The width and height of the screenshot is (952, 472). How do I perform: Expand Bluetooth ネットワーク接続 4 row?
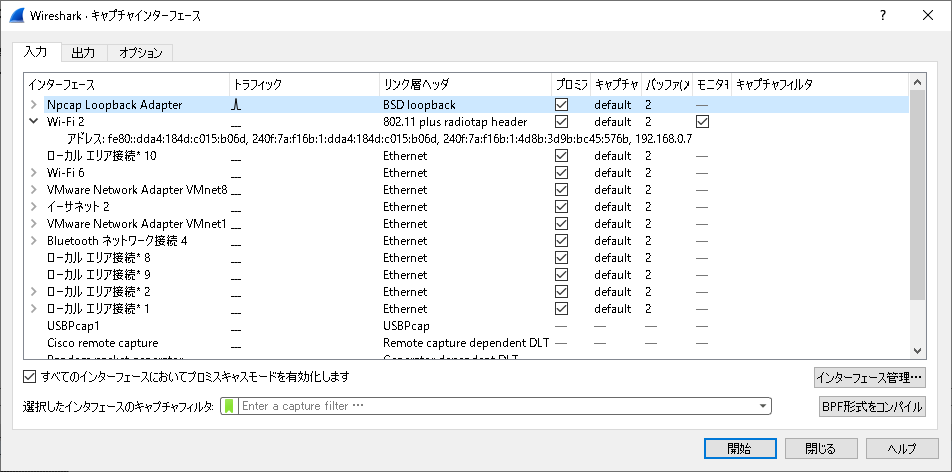tap(33, 241)
